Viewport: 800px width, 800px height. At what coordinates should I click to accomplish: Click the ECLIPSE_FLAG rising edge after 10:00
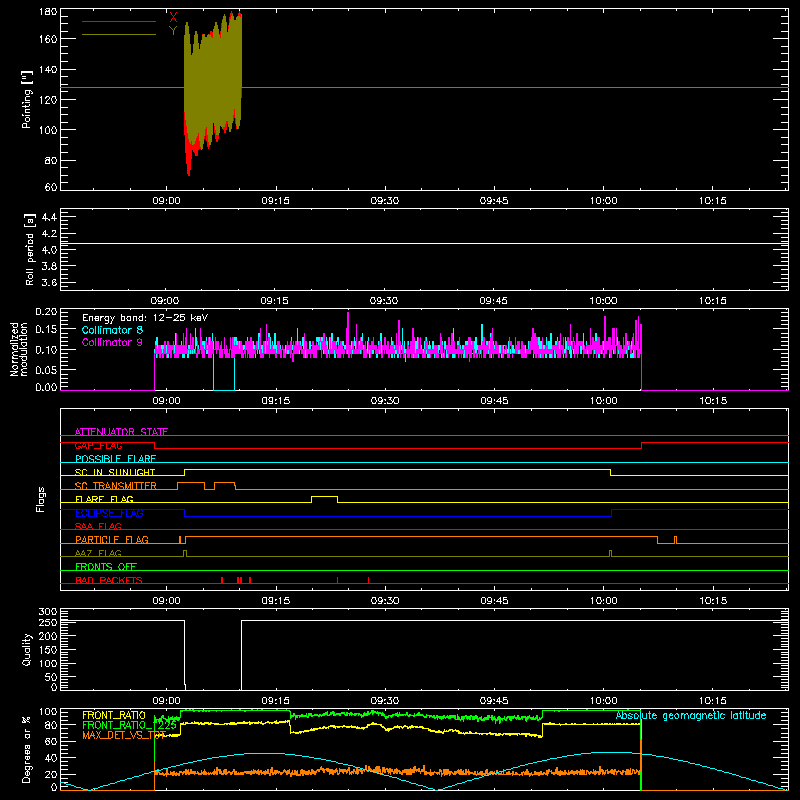click(x=612, y=513)
